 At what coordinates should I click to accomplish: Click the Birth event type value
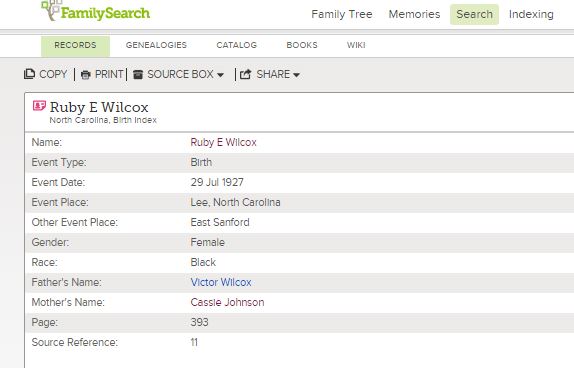[x=201, y=162]
